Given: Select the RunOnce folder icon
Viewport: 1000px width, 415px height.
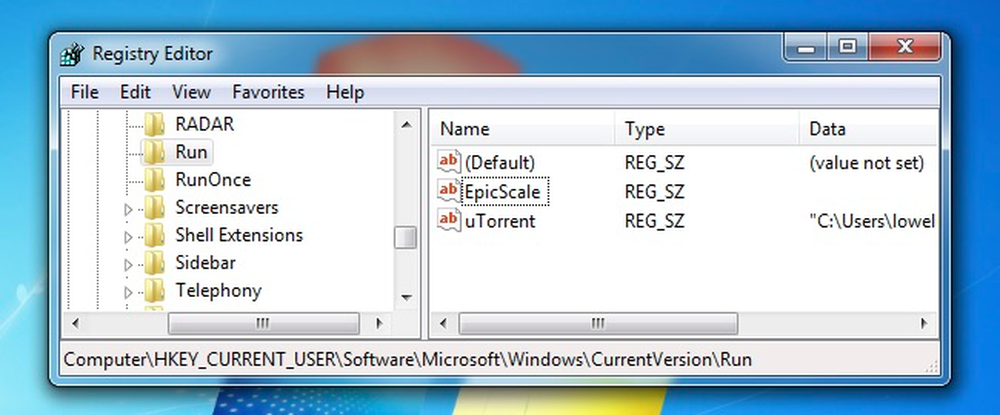Looking at the screenshot, I should tap(155, 180).
